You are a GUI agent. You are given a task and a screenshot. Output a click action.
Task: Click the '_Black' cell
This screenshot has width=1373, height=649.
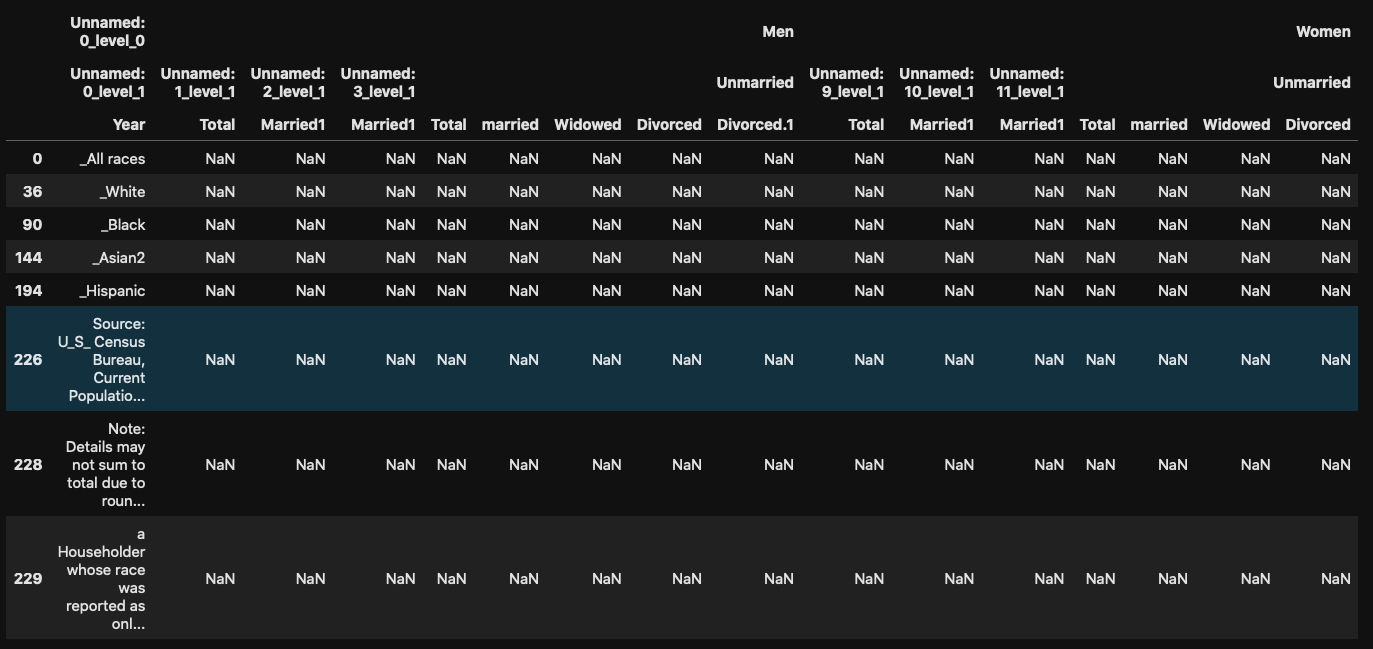click(123, 224)
